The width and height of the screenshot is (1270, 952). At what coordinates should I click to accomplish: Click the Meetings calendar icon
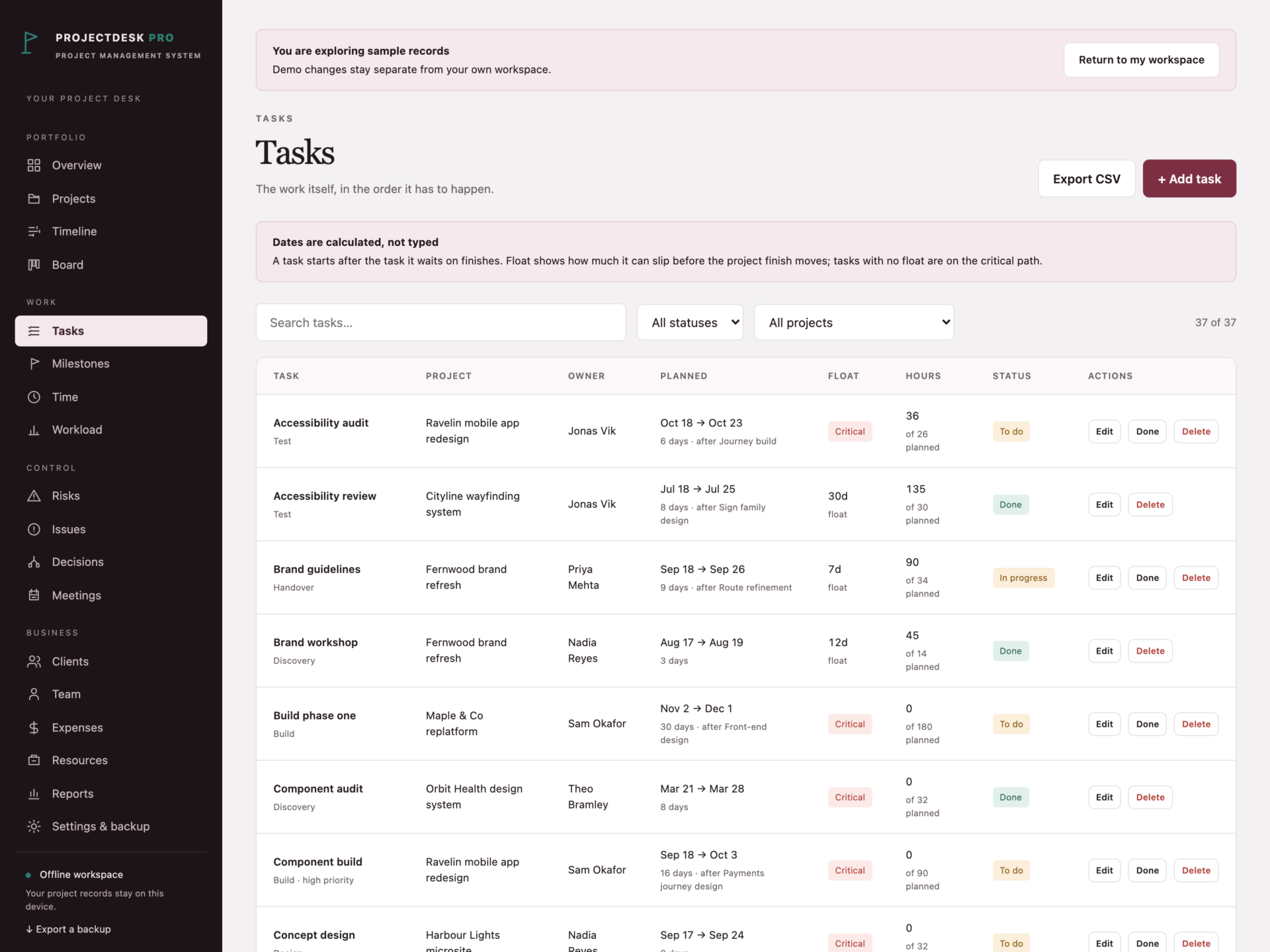tap(34, 595)
